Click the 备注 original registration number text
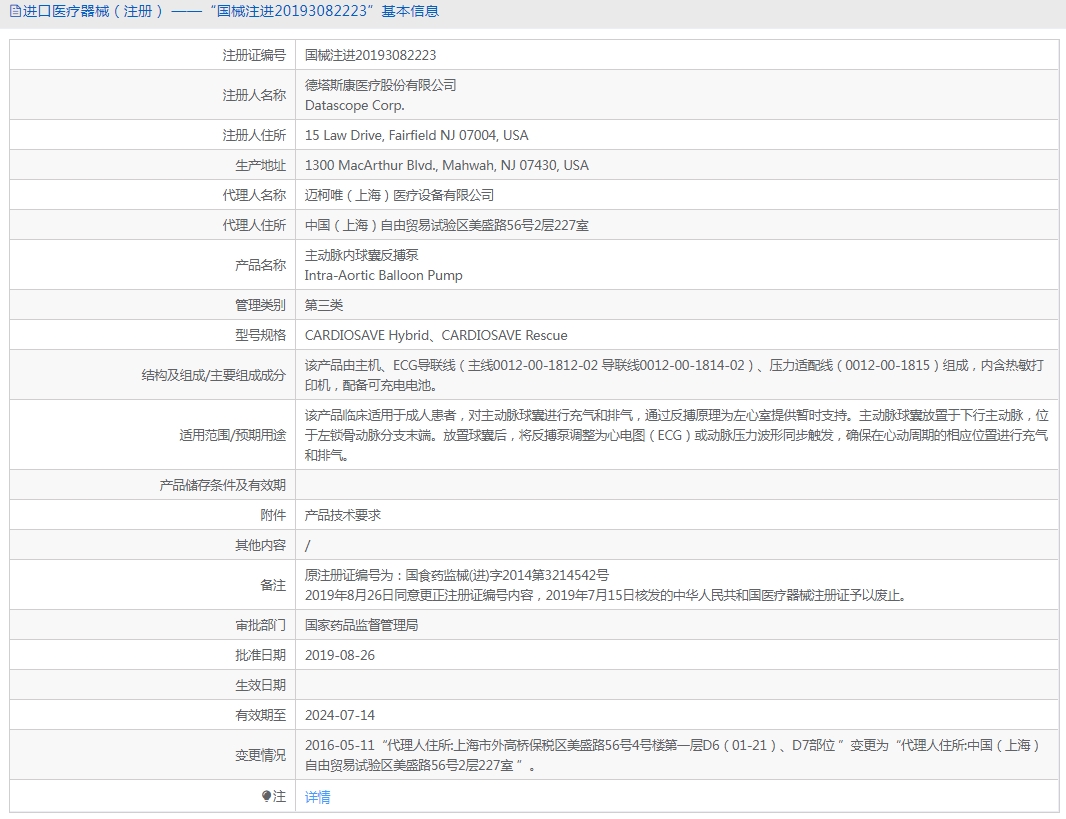 pyautogui.click(x=456, y=575)
